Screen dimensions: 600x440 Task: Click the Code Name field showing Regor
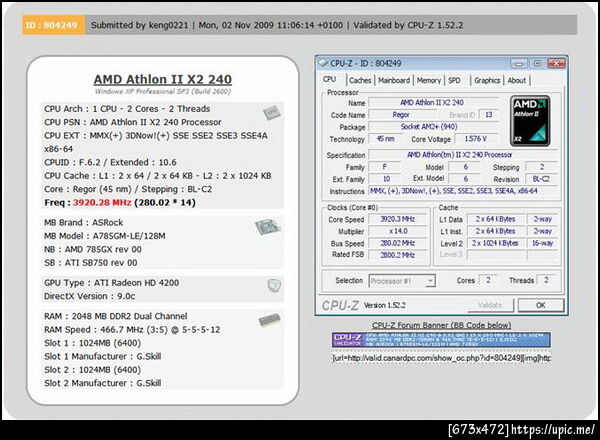tap(401, 115)
